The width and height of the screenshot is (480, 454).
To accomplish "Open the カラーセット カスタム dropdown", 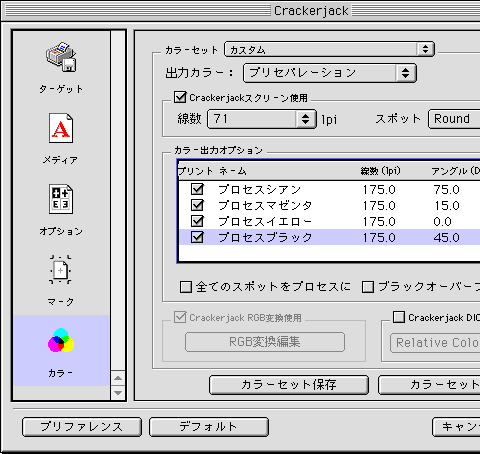I will (x=329, y=49).
